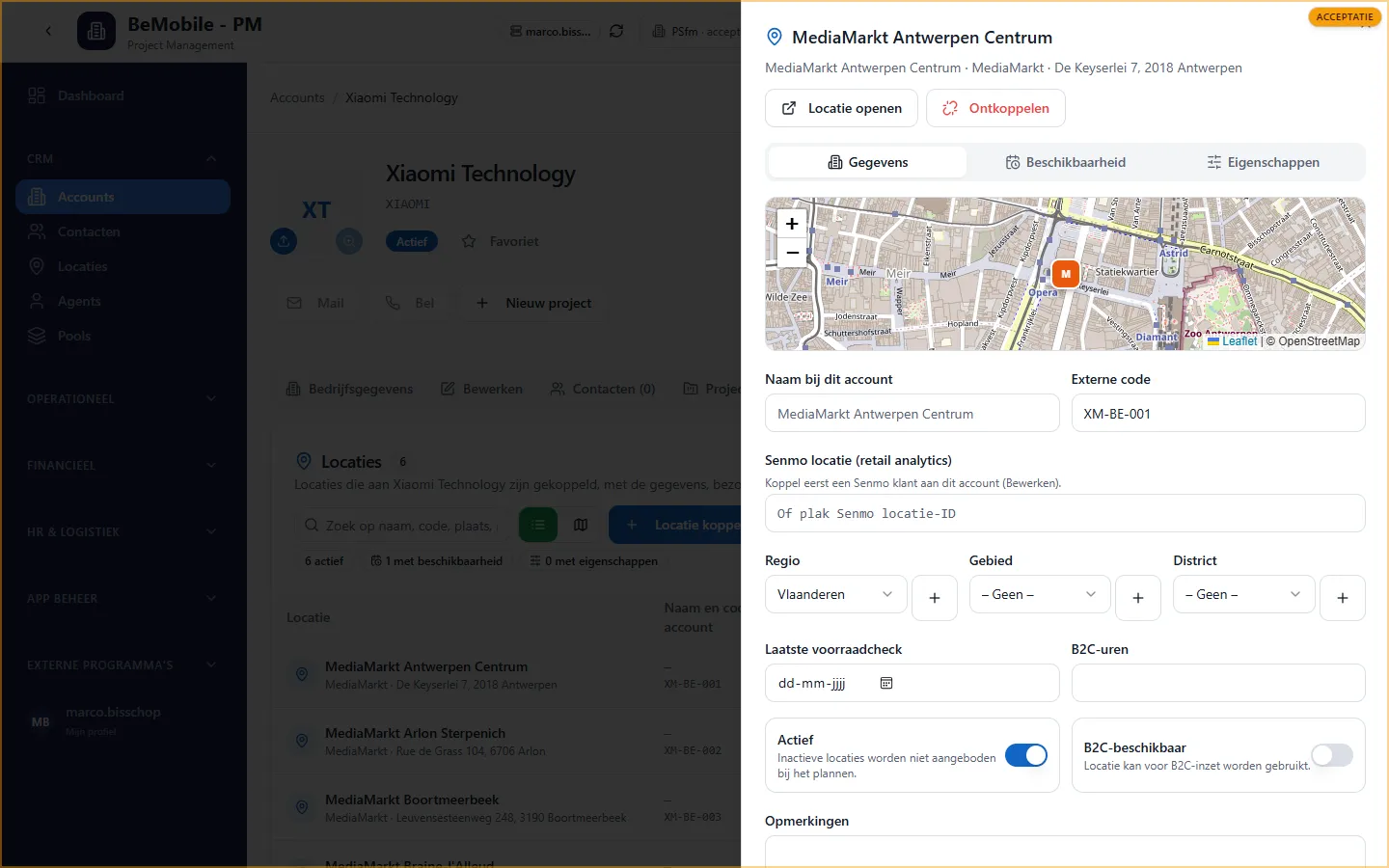Viewport: 1389px width, 868px height.
Task: Expand the APP BEHEER sidebar section
Action: [123, 598]
